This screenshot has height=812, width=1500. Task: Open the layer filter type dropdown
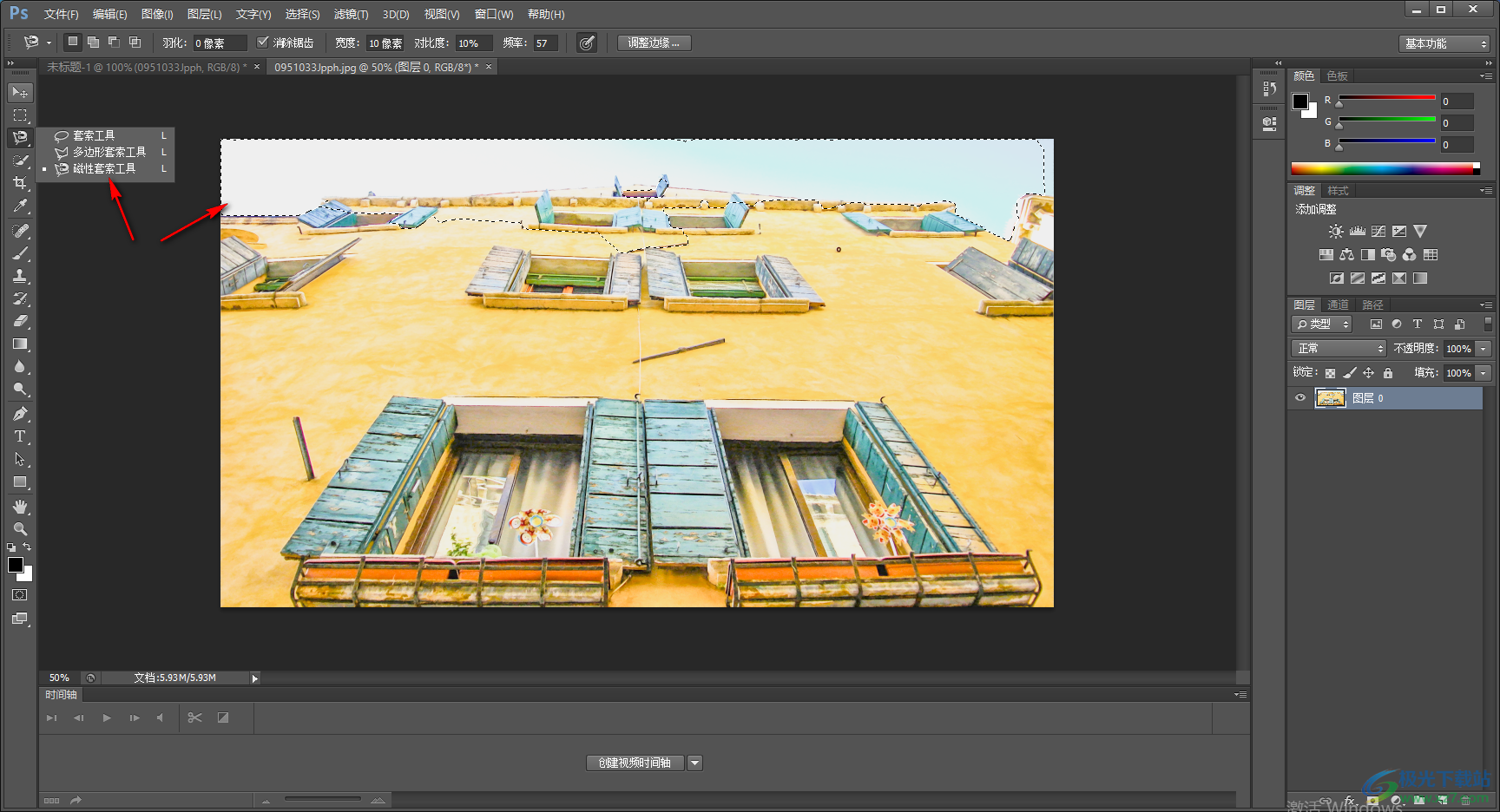(1322, 324)
